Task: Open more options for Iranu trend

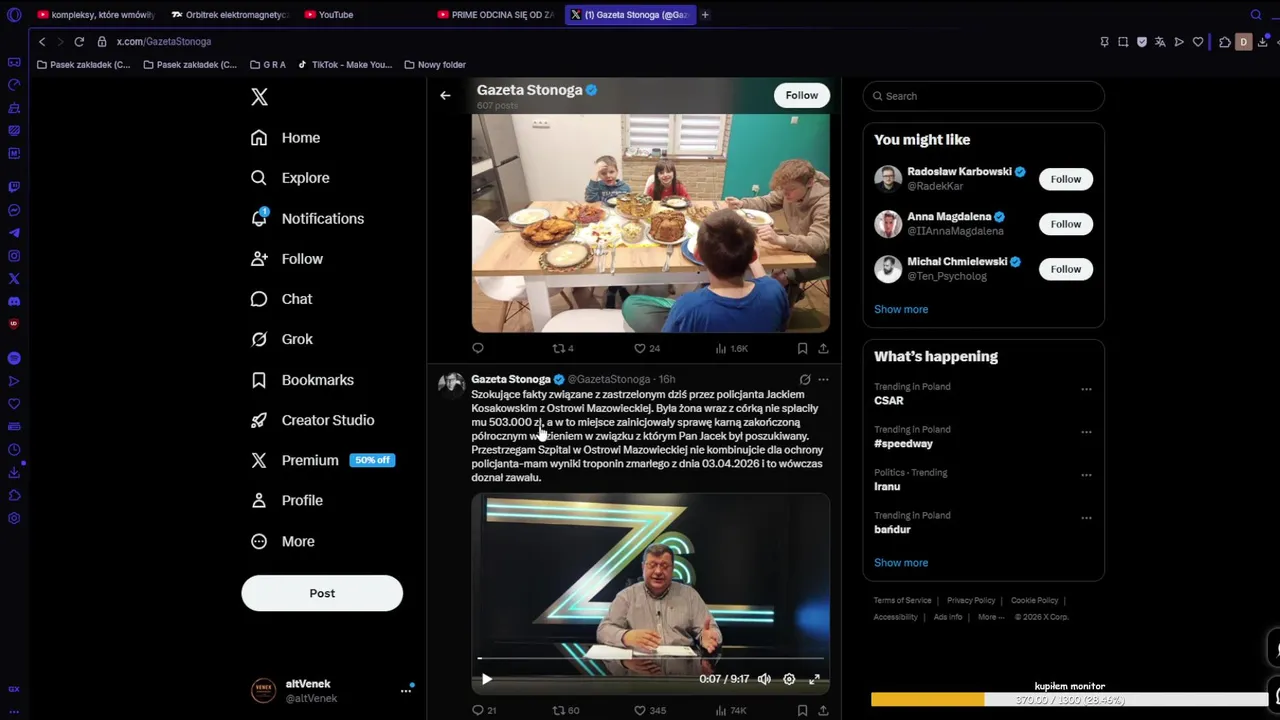Action: tap(1086, 475)
